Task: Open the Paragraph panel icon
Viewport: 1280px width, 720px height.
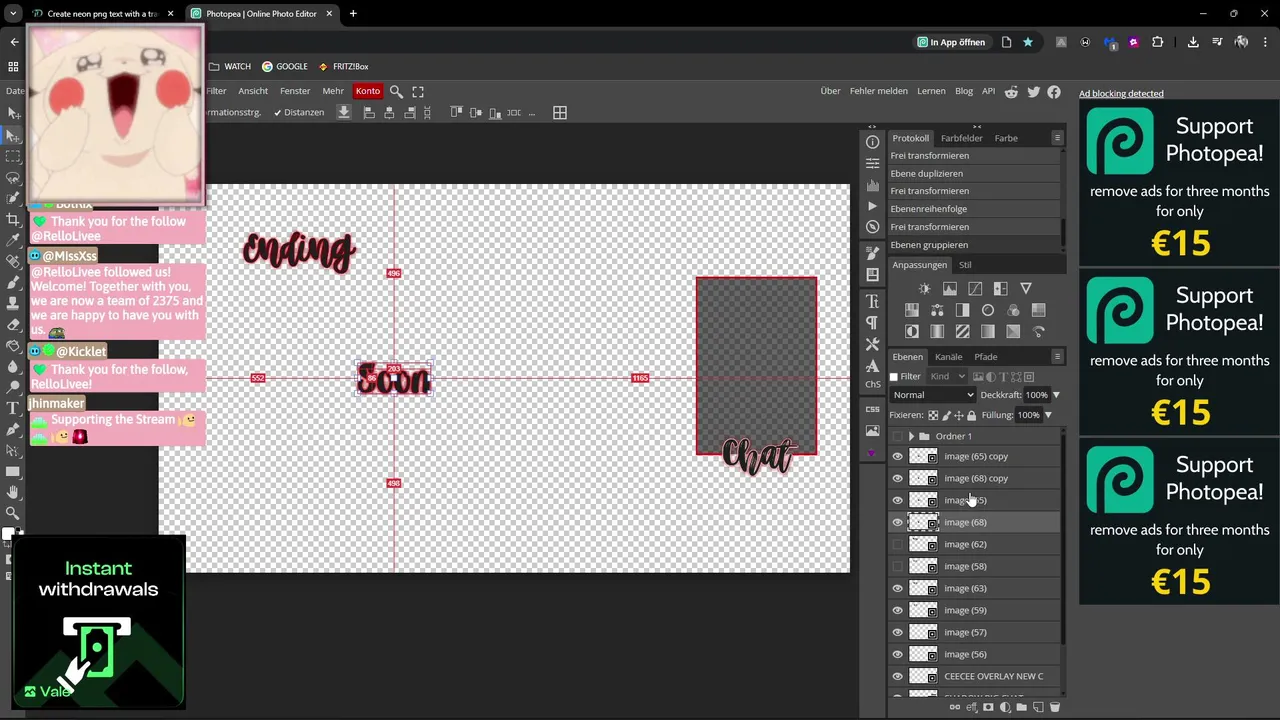Action: point(872,322)
